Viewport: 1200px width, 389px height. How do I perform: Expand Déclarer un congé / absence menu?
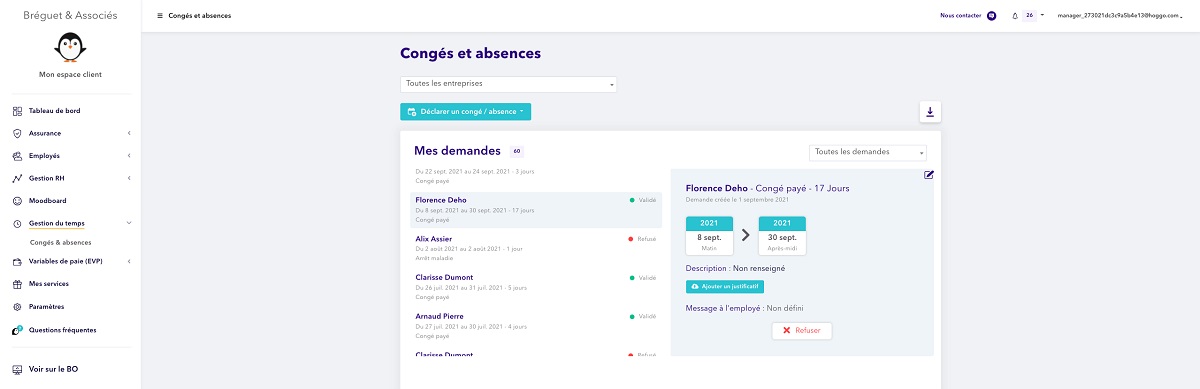465,112
